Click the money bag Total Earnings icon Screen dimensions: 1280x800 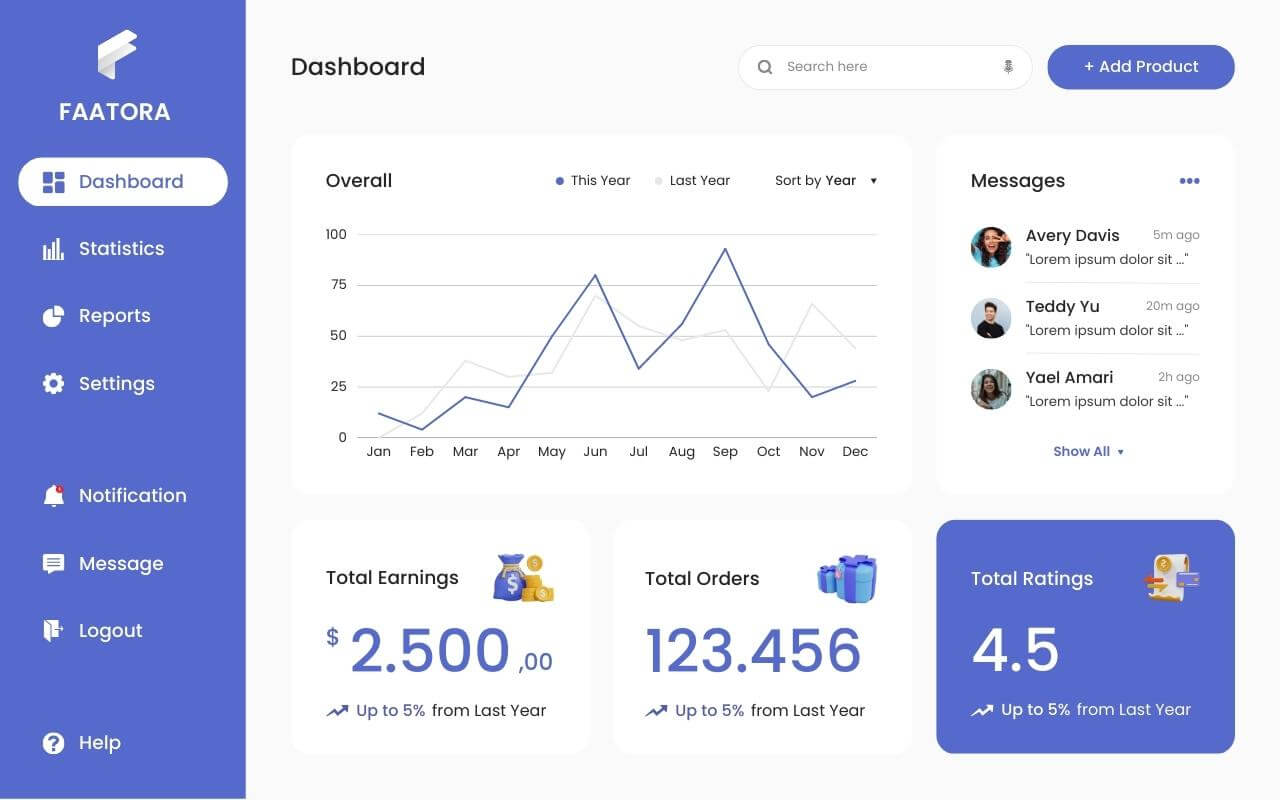[523, 578]
